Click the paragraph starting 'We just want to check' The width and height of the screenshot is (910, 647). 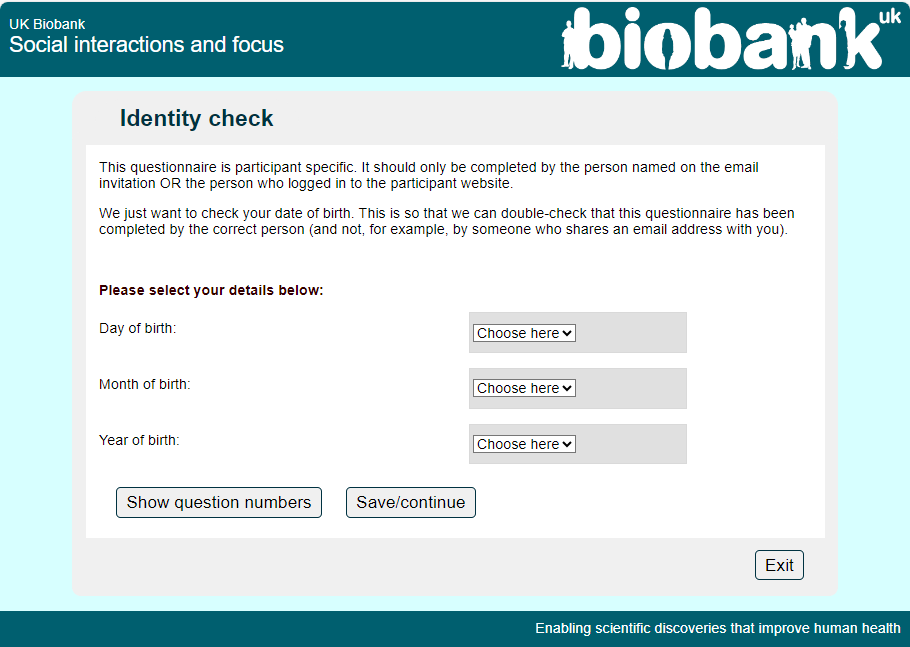(446, 221)
